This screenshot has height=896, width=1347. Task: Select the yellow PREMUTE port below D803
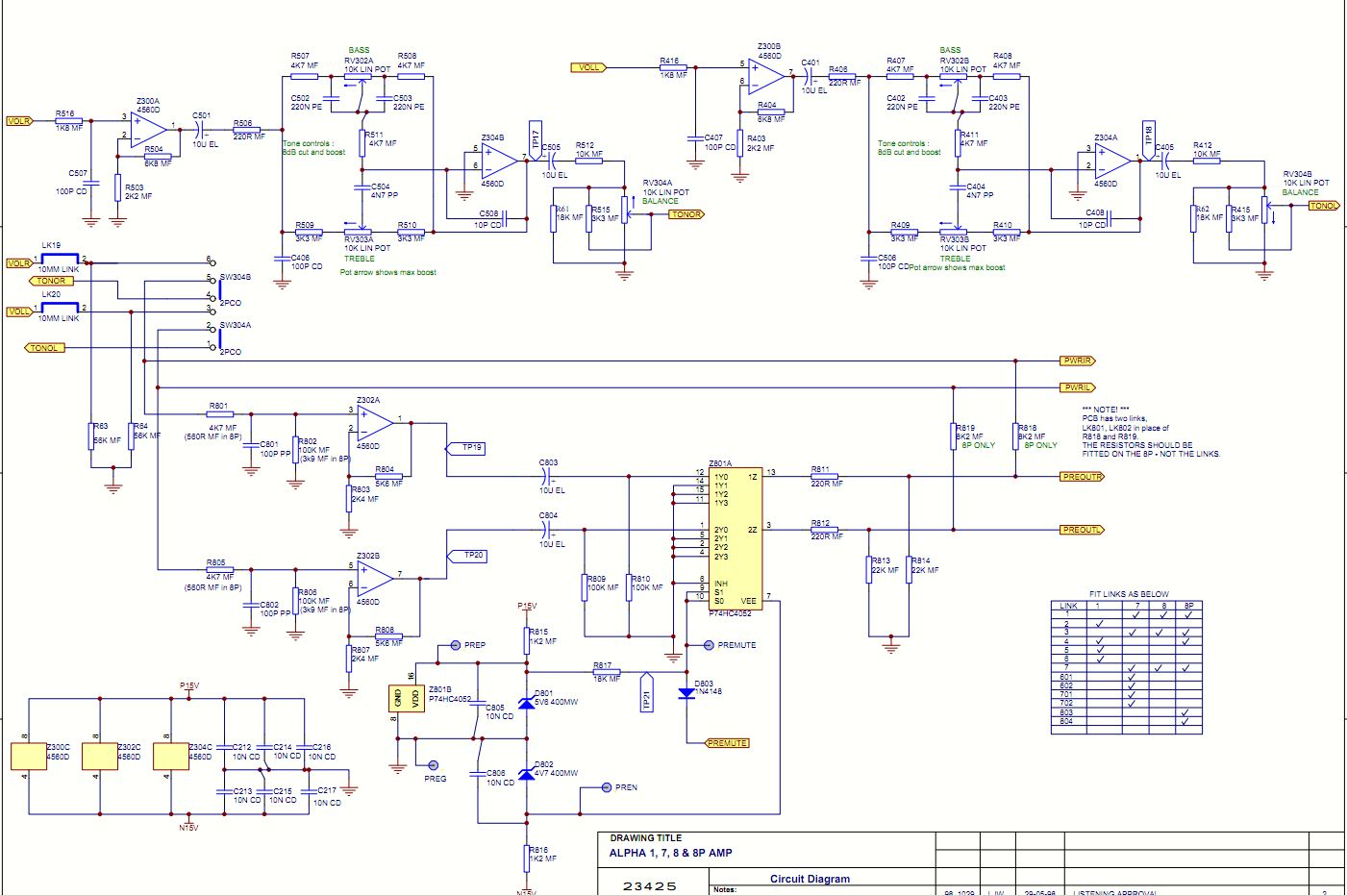pos(727,743)
